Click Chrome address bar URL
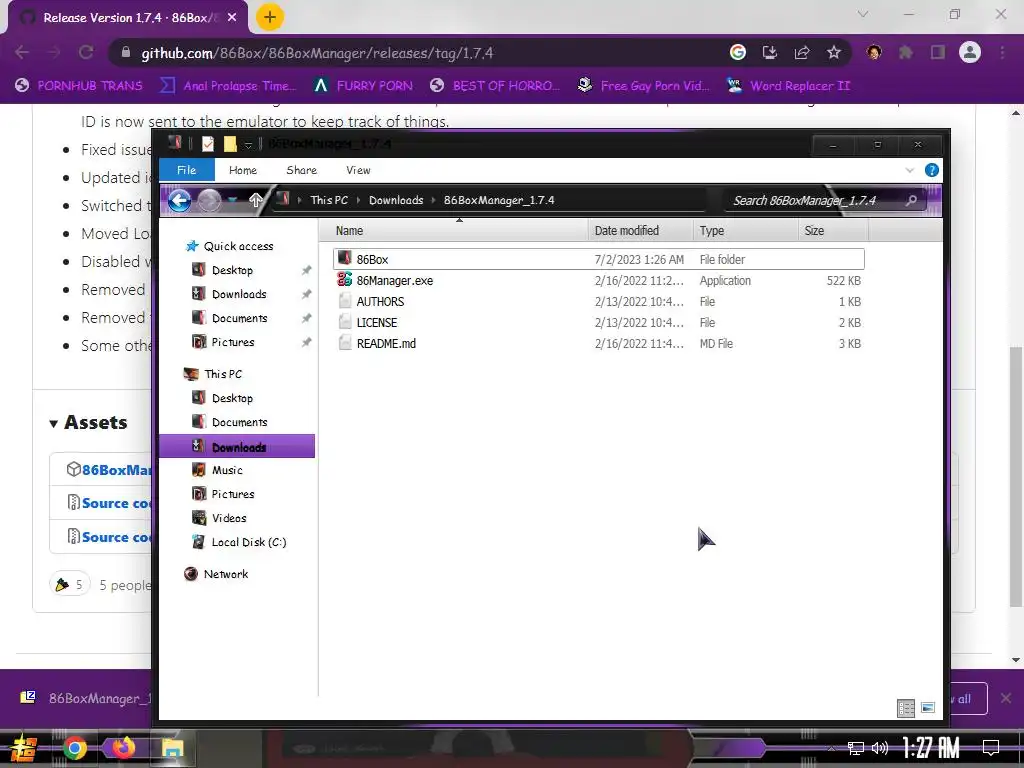This screenshot has height=768, width=1024. [x=317, y=53]
